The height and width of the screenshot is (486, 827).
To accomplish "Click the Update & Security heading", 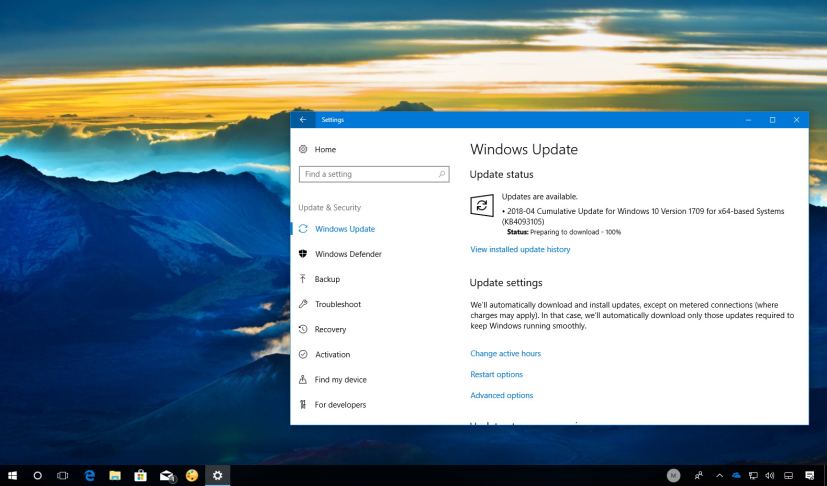I will pyautogui.click(x=330, y=207).
